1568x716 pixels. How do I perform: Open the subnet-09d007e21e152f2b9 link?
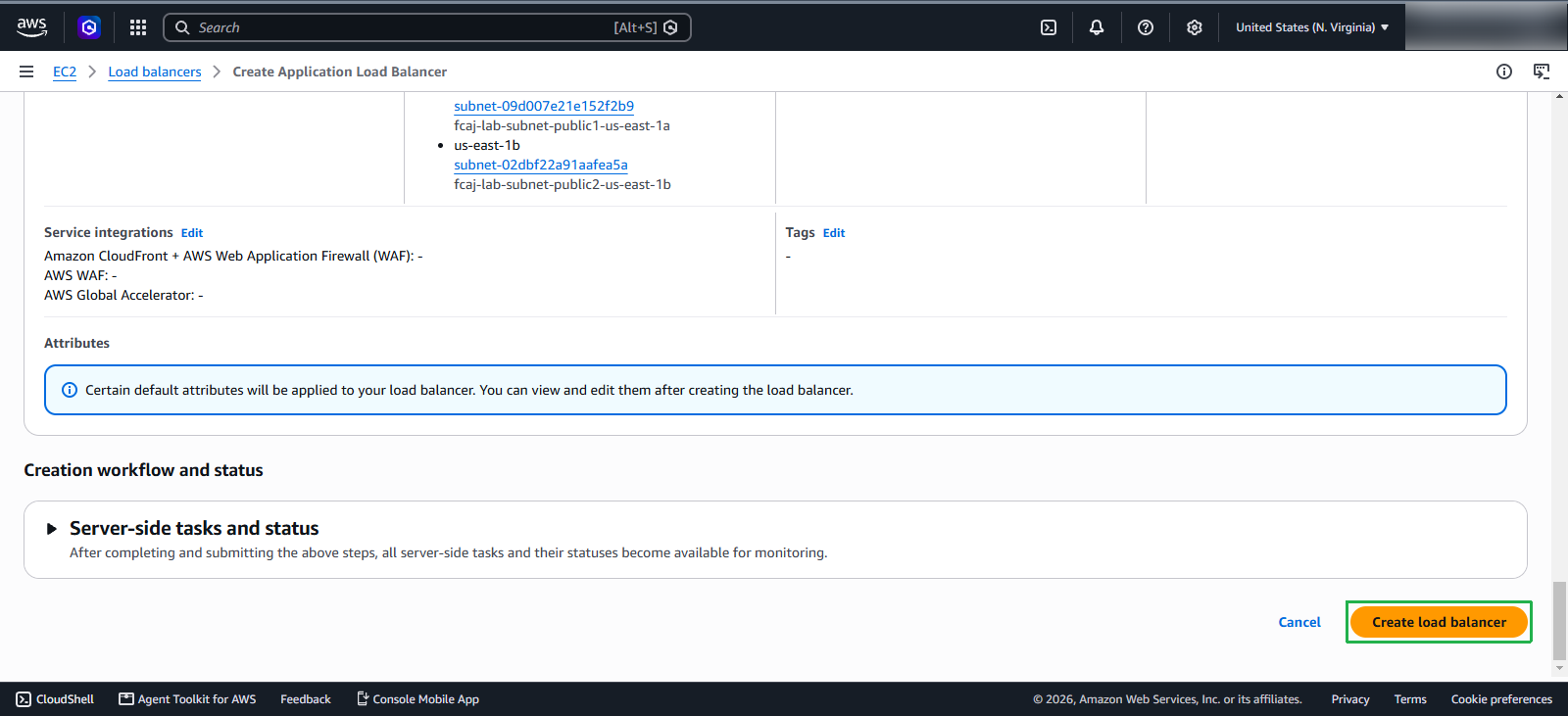(544, 106)
